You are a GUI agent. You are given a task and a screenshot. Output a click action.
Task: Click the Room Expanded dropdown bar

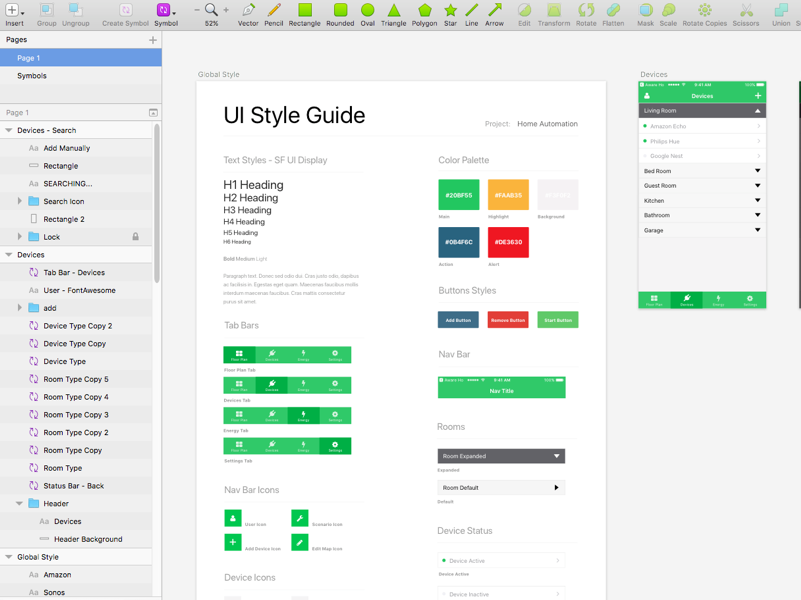tap(501, 456)
